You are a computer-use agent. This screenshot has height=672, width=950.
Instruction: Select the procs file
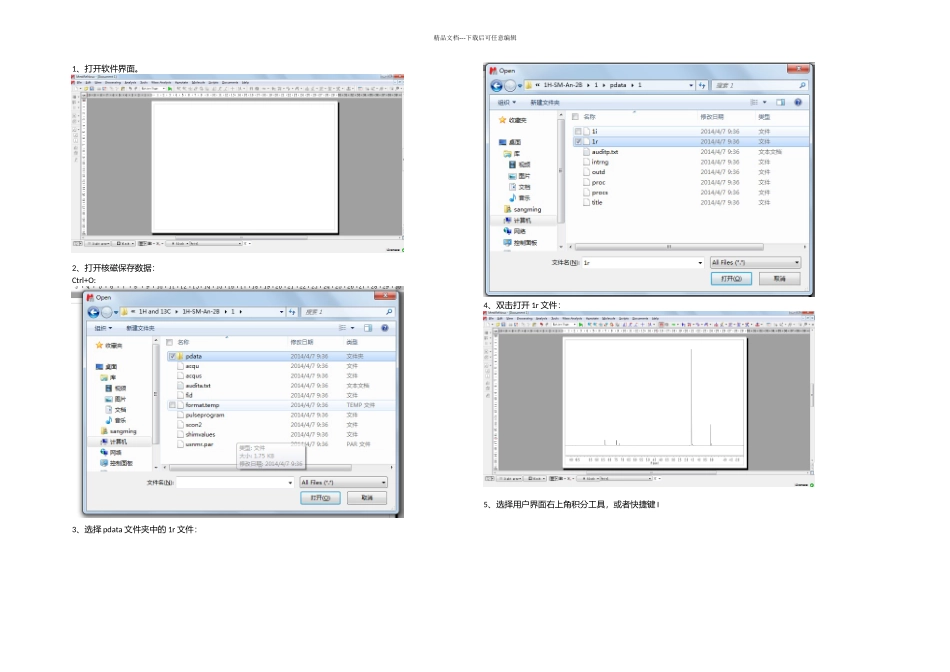tap(600, 192)
